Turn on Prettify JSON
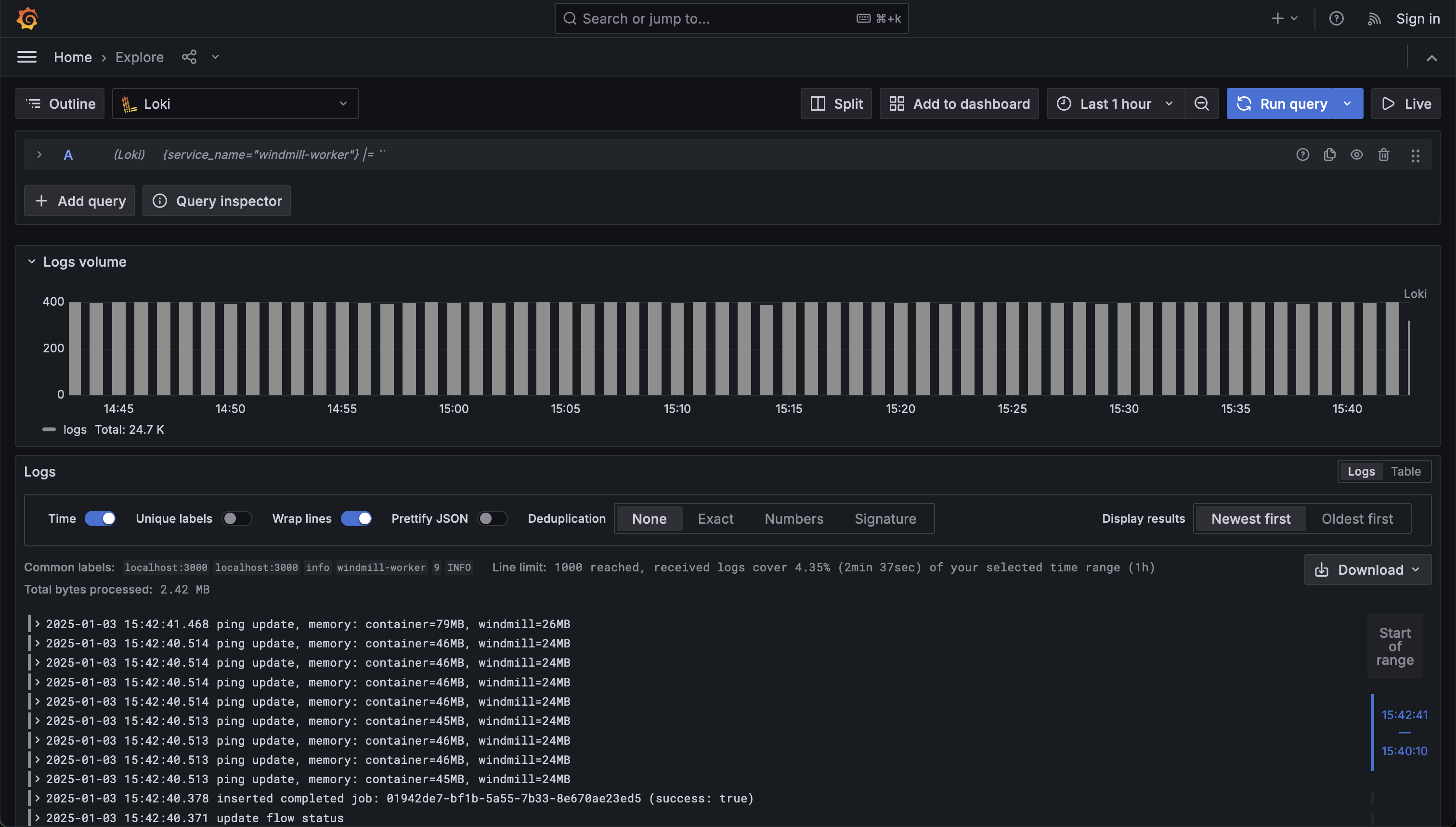Image resolution: width=1456 pixels, height=827 pixels. (492, 518)
